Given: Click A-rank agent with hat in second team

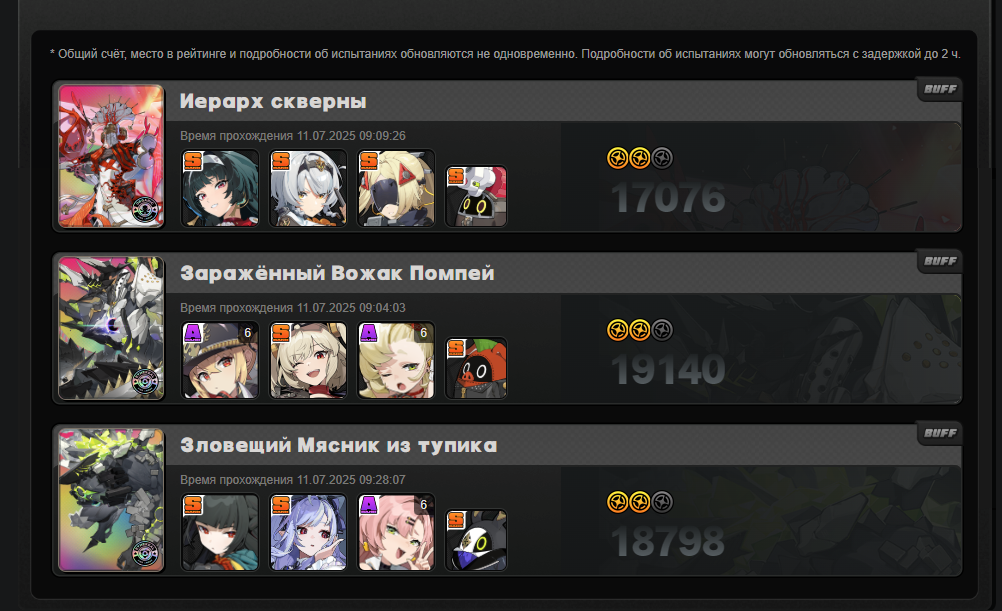Looking at the screenshot, I should [x=220, y=360].
